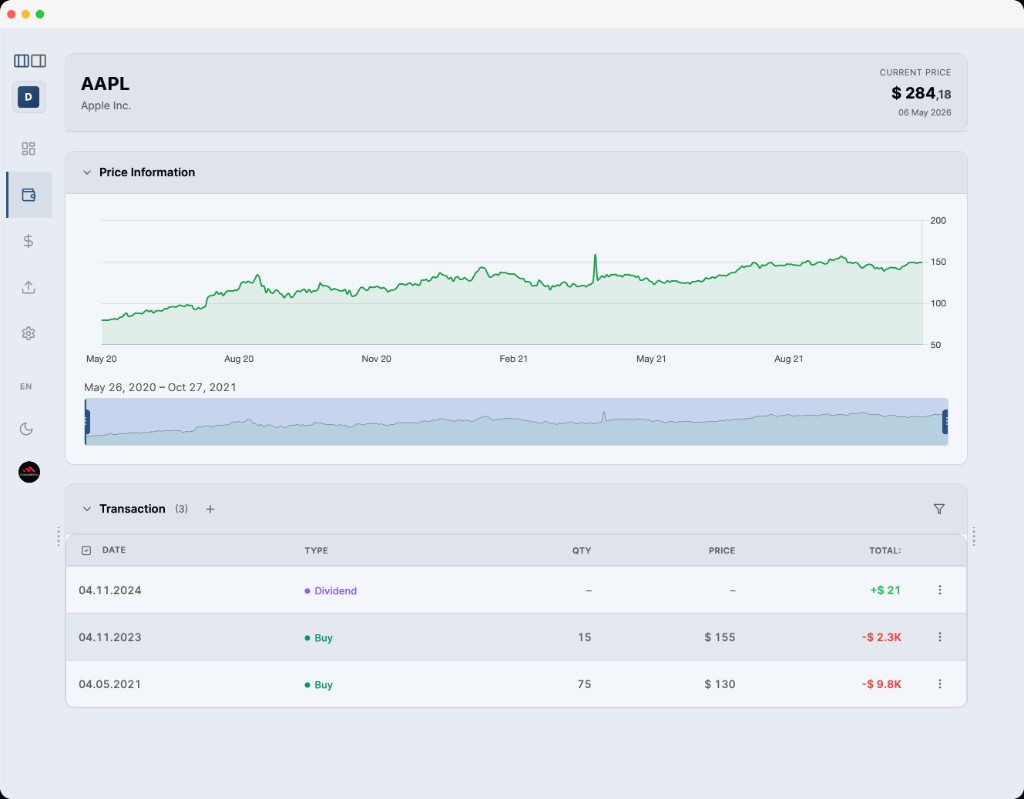Click the $ 130 price cell
The image size is (1024, 799).
click(x=720, y=685)
